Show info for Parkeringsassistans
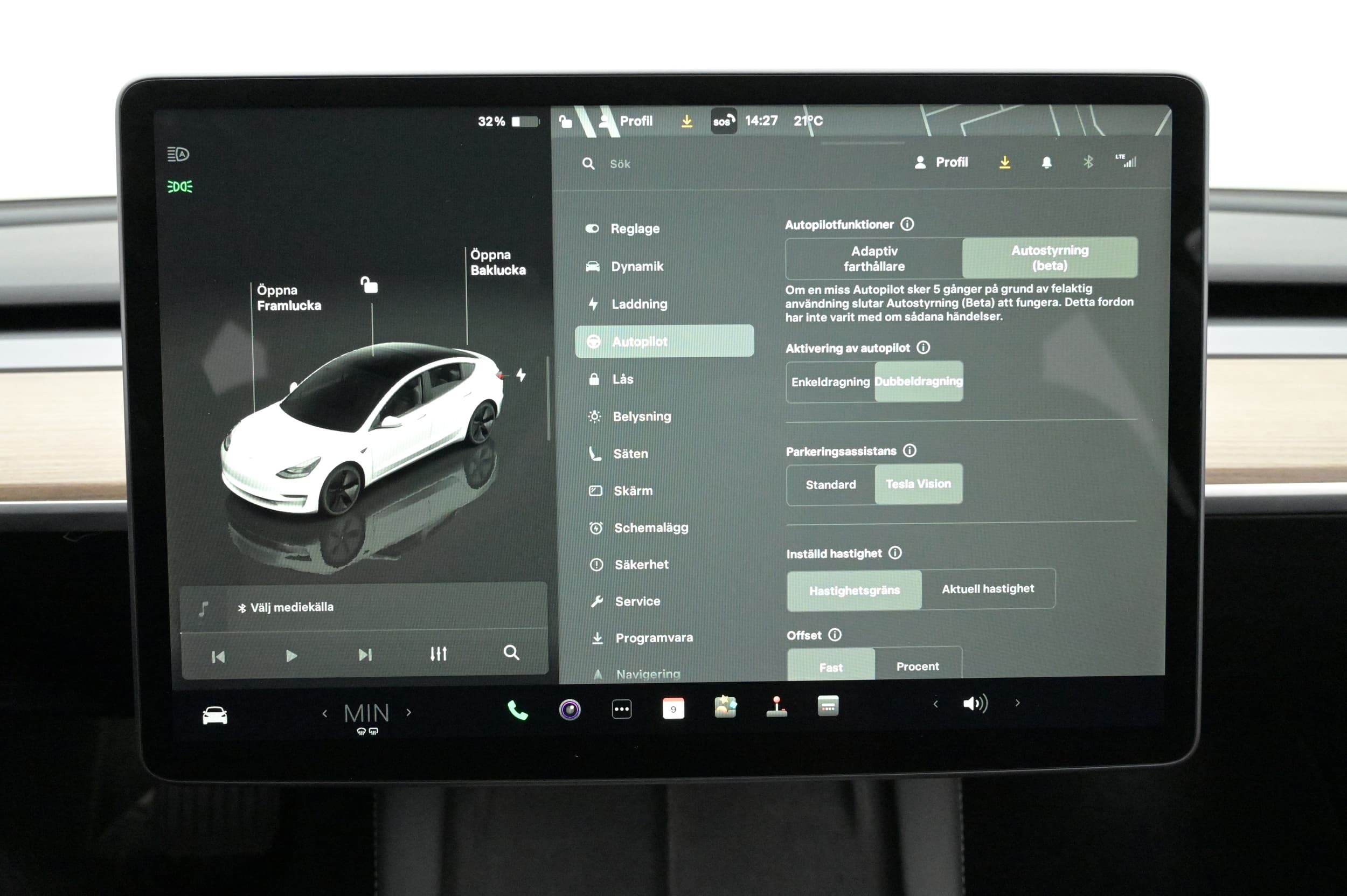 [909, 451]
